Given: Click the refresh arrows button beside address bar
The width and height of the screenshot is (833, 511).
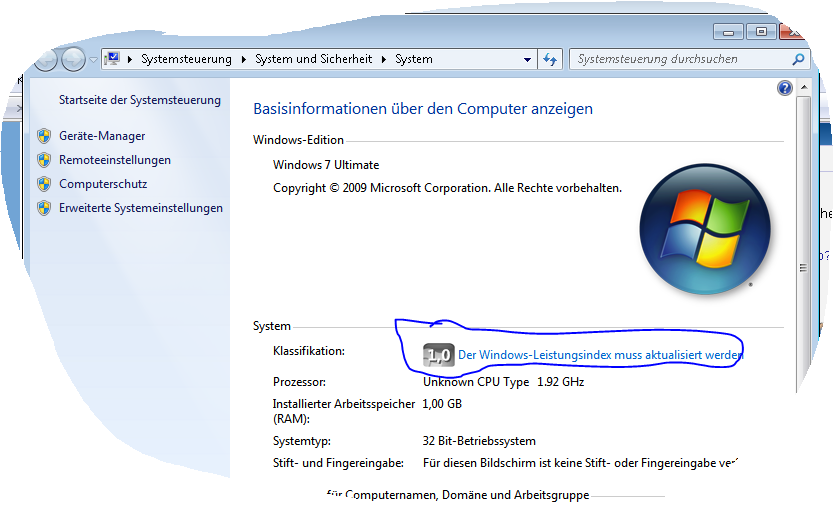Looking at the screenshot, I should pos(550,59).
